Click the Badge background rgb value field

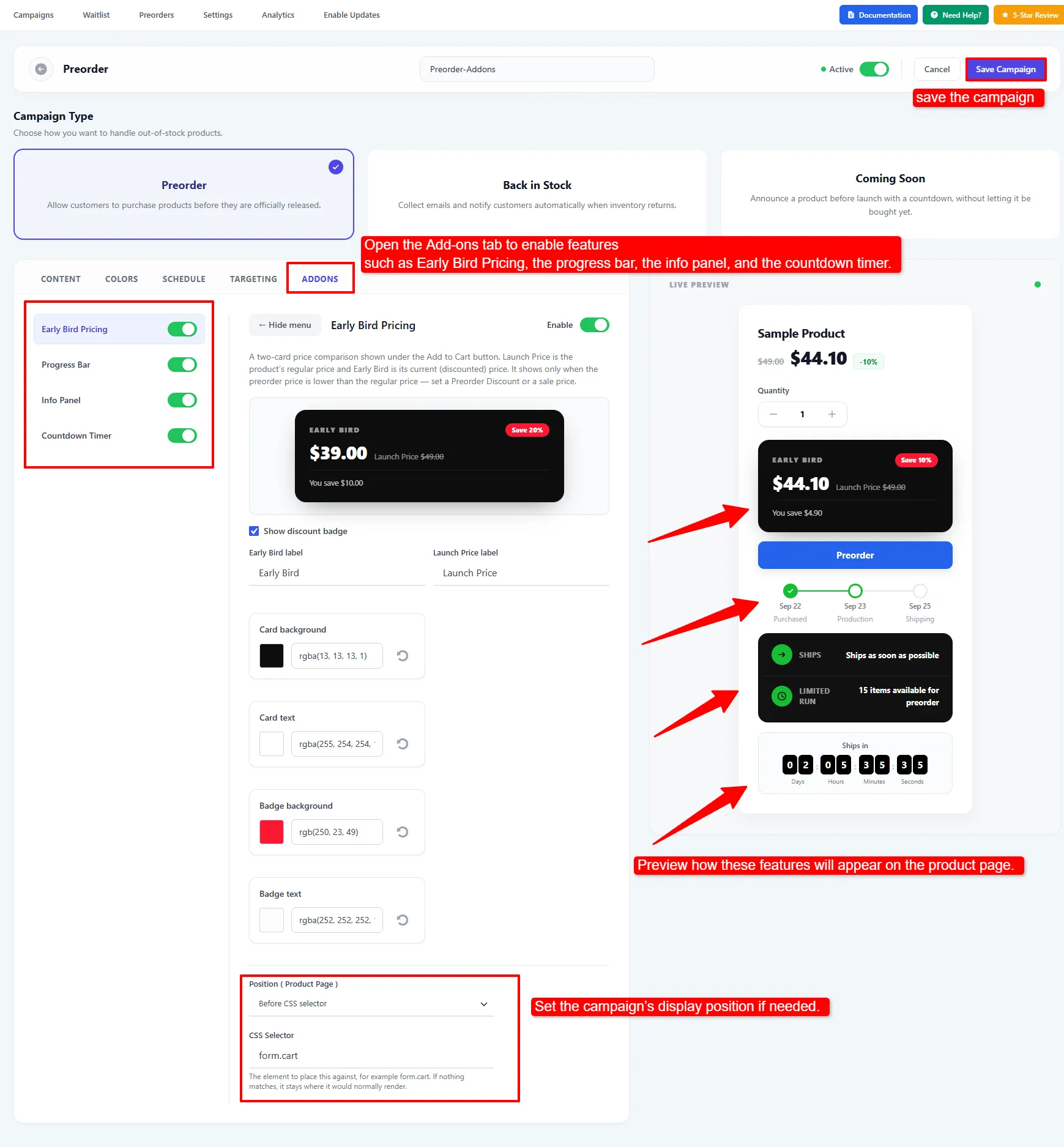(x=337, y=832)
